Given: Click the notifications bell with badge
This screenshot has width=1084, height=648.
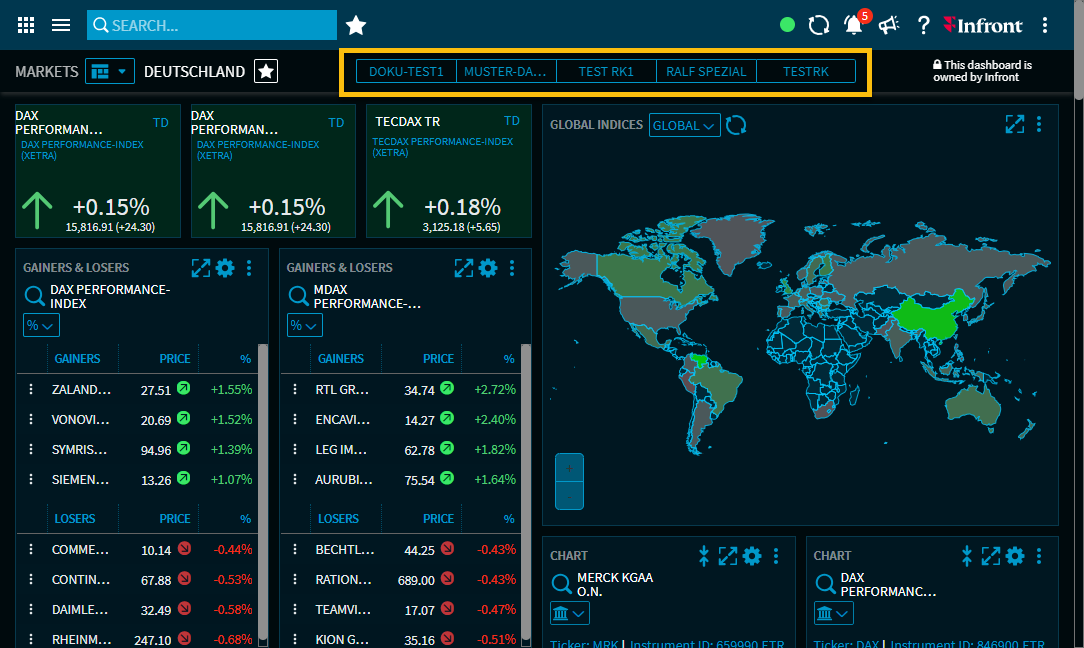Looking at the screenshot, I should tap(853, 25).
